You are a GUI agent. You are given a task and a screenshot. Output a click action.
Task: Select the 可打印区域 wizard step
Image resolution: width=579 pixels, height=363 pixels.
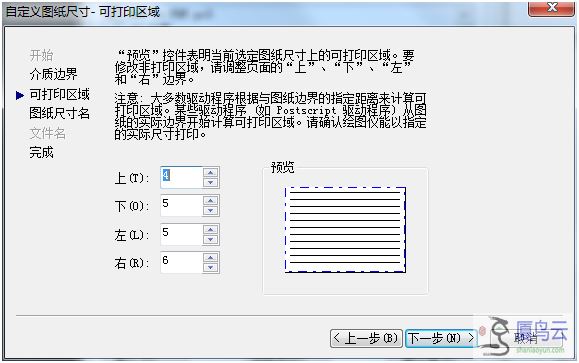click(59, 94)
